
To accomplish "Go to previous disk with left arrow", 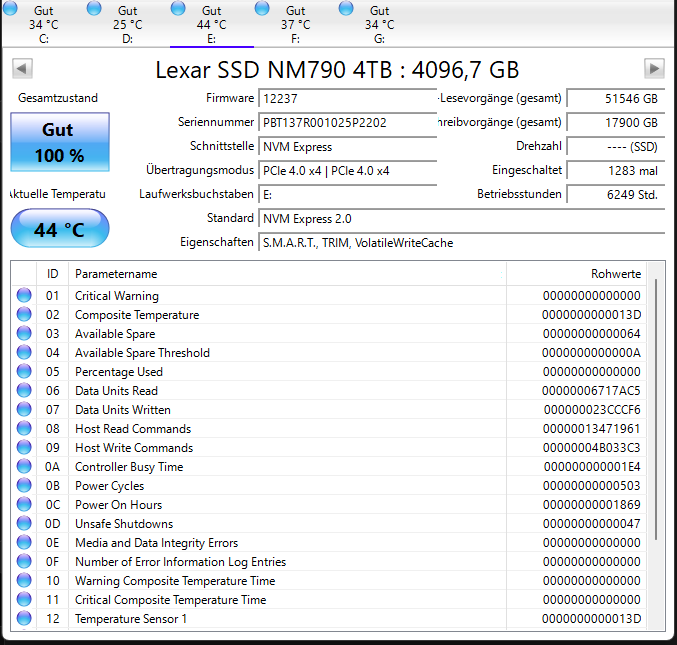I will [22, 69].
